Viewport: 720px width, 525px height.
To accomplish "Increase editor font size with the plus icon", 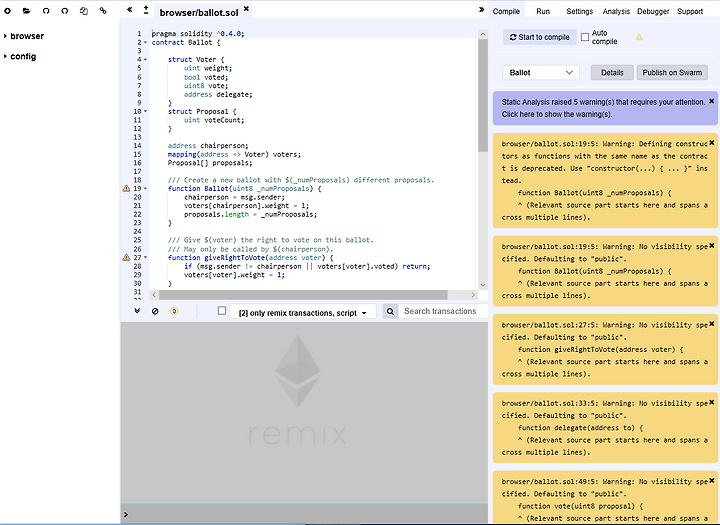I will pos(146,7).
